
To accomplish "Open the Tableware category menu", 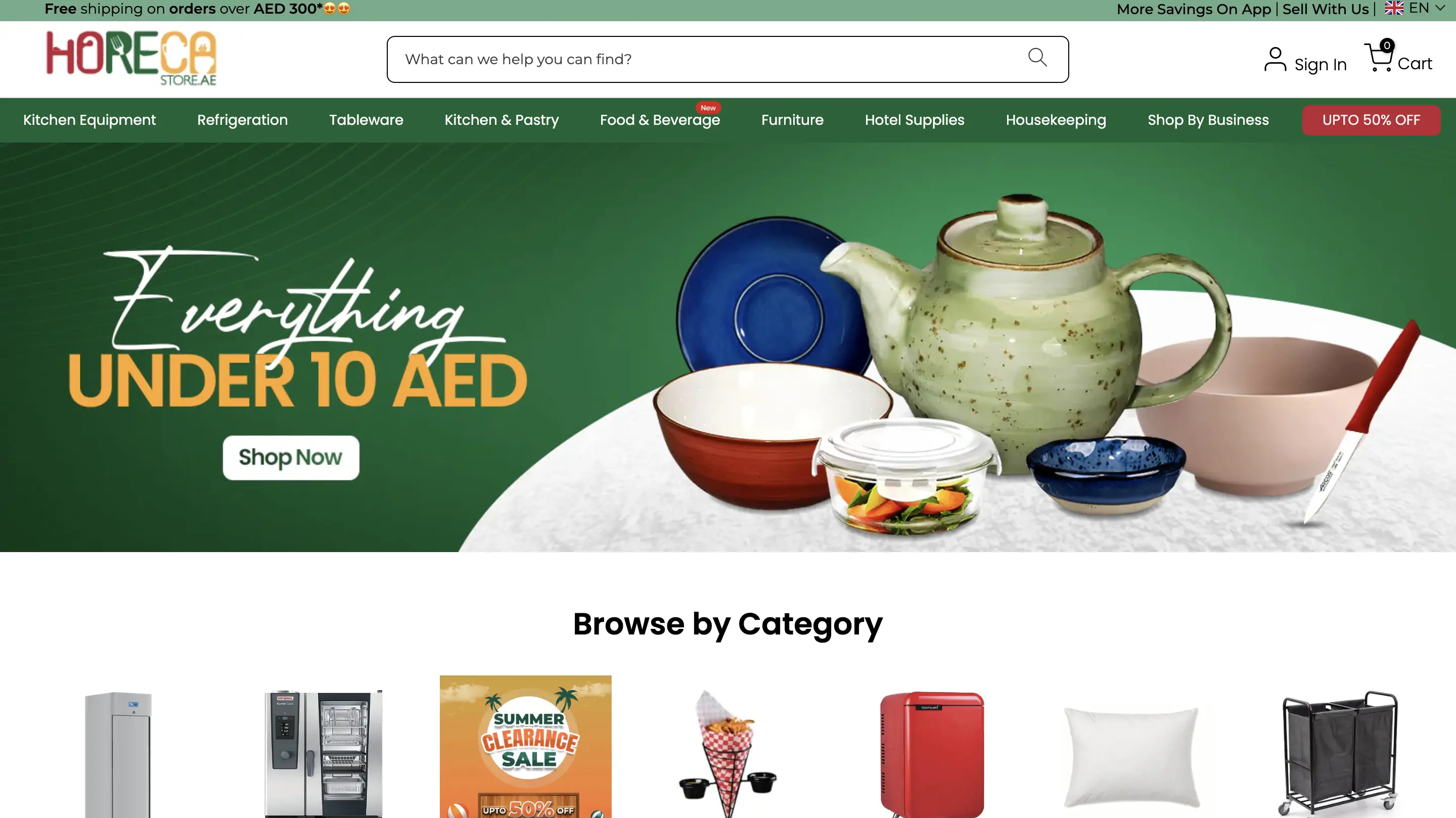I will (366, 120).
